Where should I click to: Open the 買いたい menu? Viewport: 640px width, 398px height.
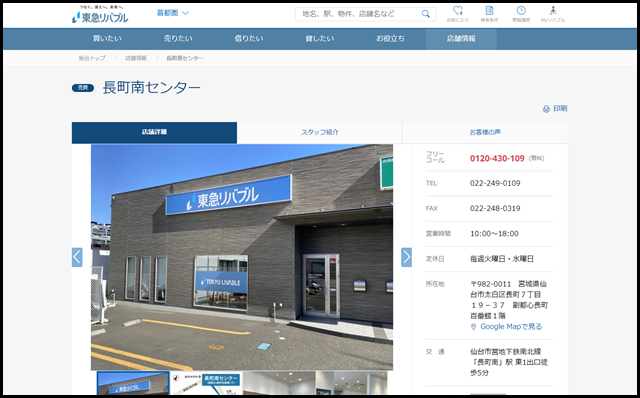107,39
